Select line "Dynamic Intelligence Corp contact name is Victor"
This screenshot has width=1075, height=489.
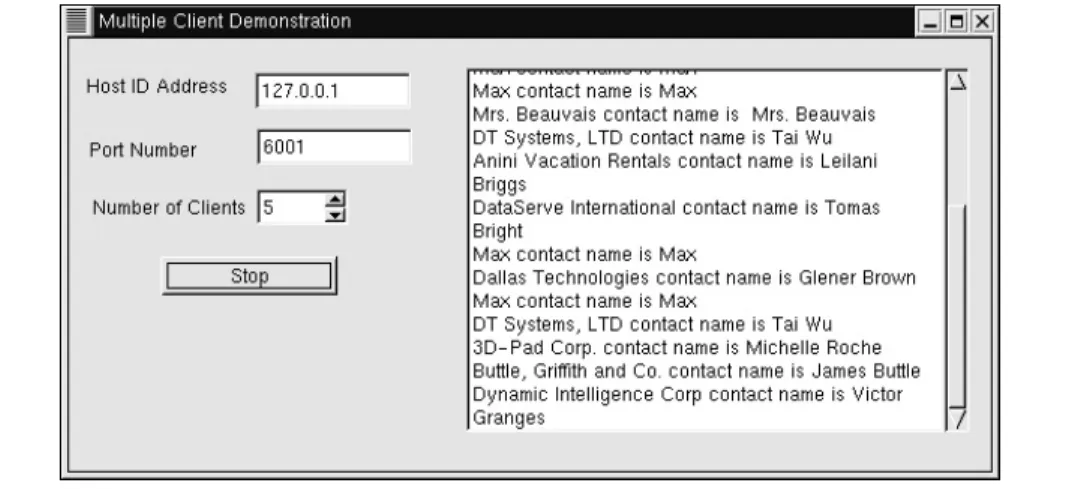point(688,394)
